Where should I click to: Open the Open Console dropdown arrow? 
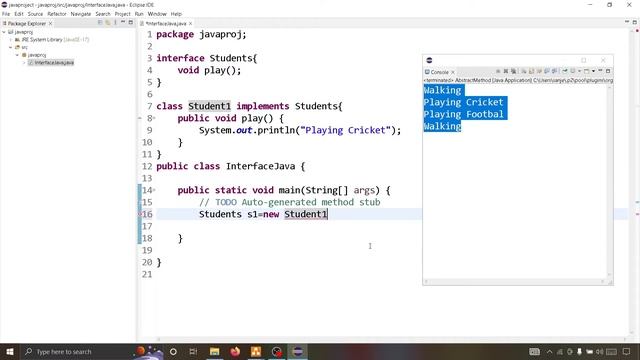pyautogui.click(x=593, y=71)
